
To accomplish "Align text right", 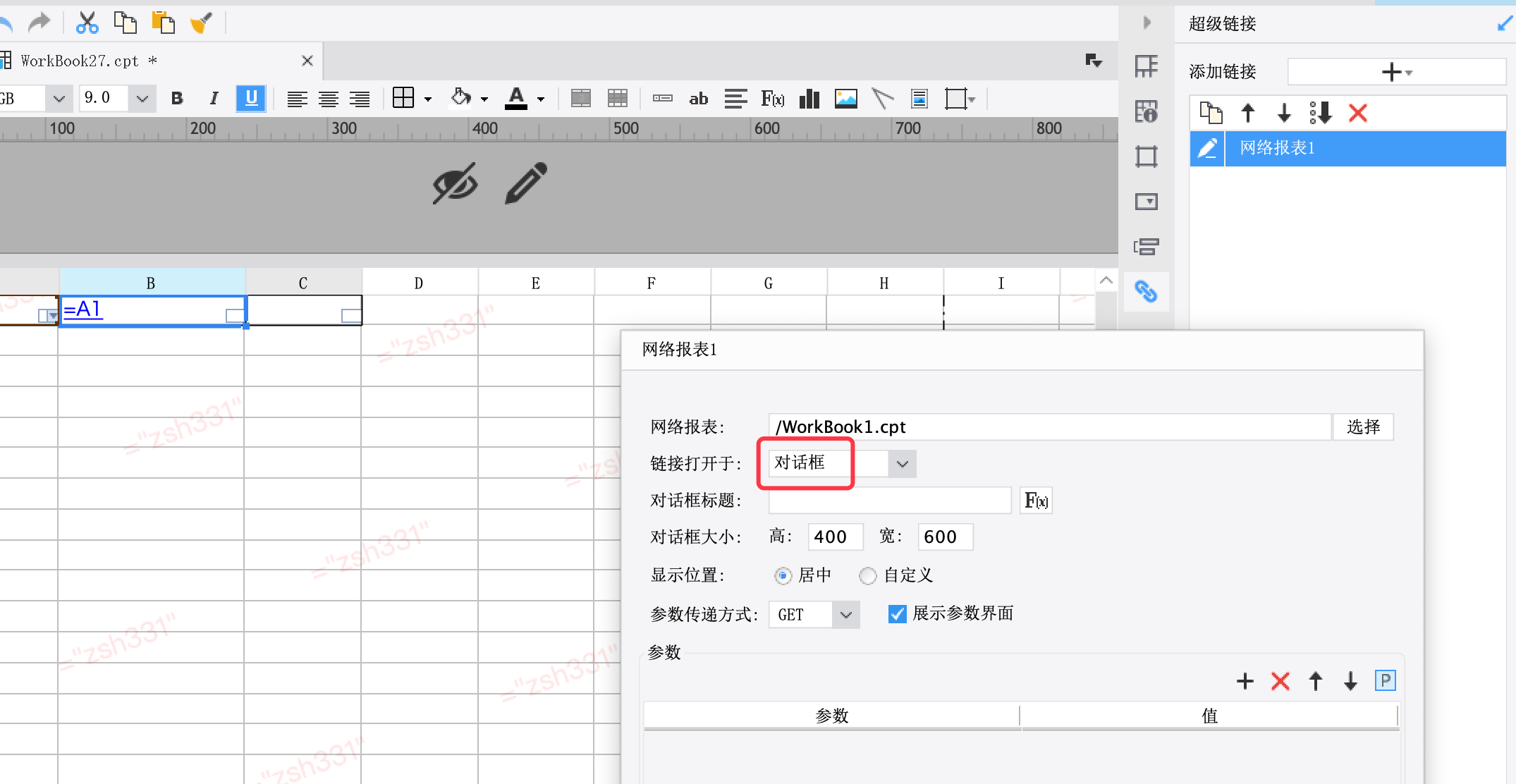I will pos(360,99).
